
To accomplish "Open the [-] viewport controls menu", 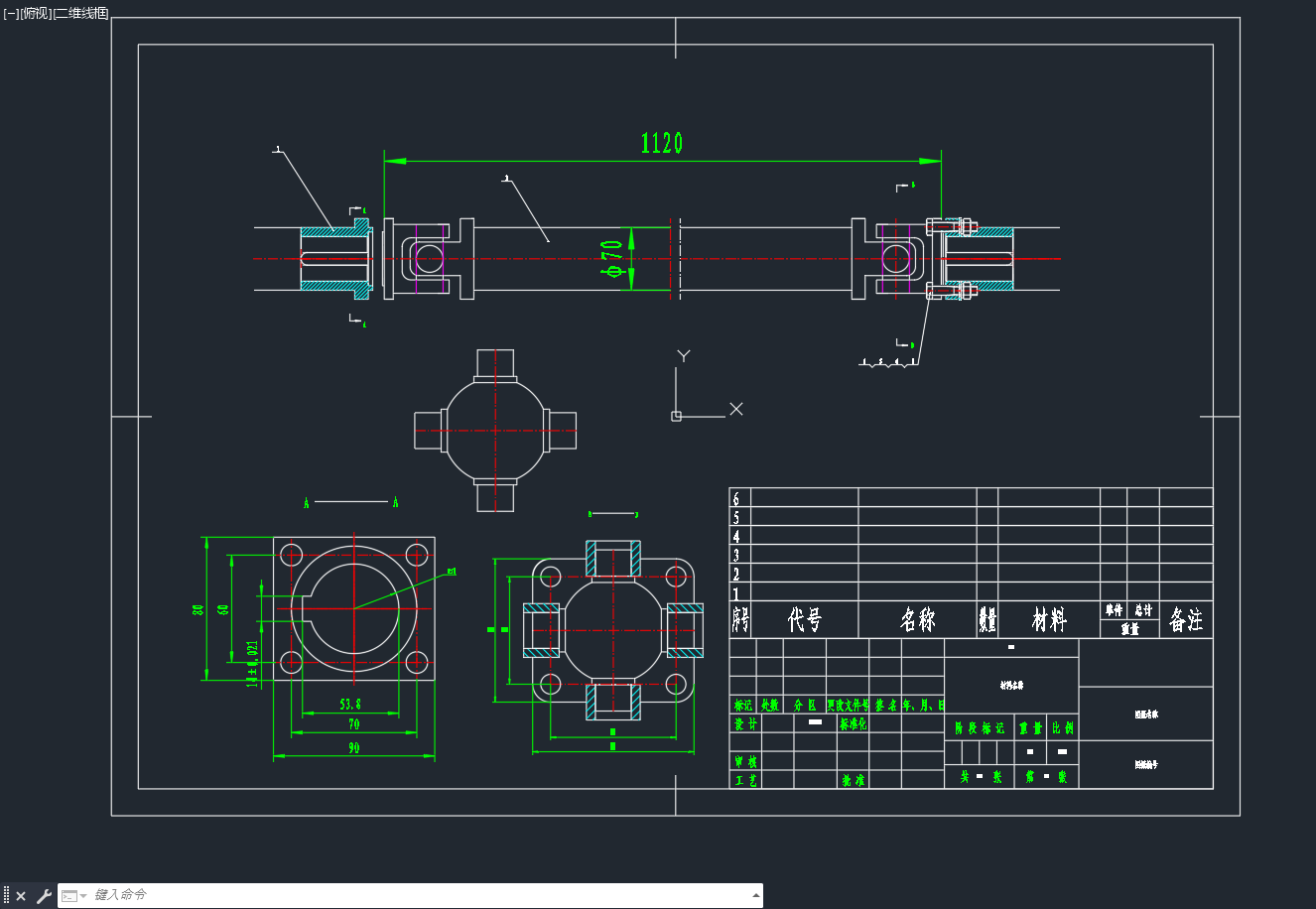I will coord(11,13).
